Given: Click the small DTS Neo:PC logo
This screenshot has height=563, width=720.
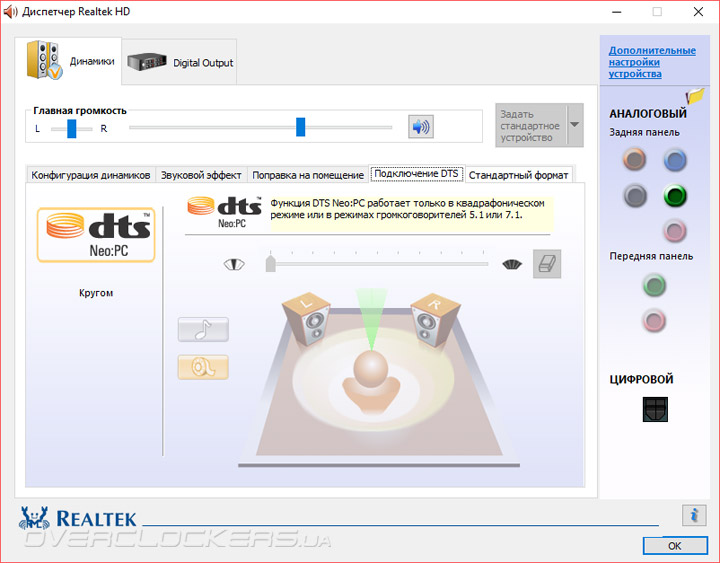Looking at the screenshot, I should pos(225,213).
